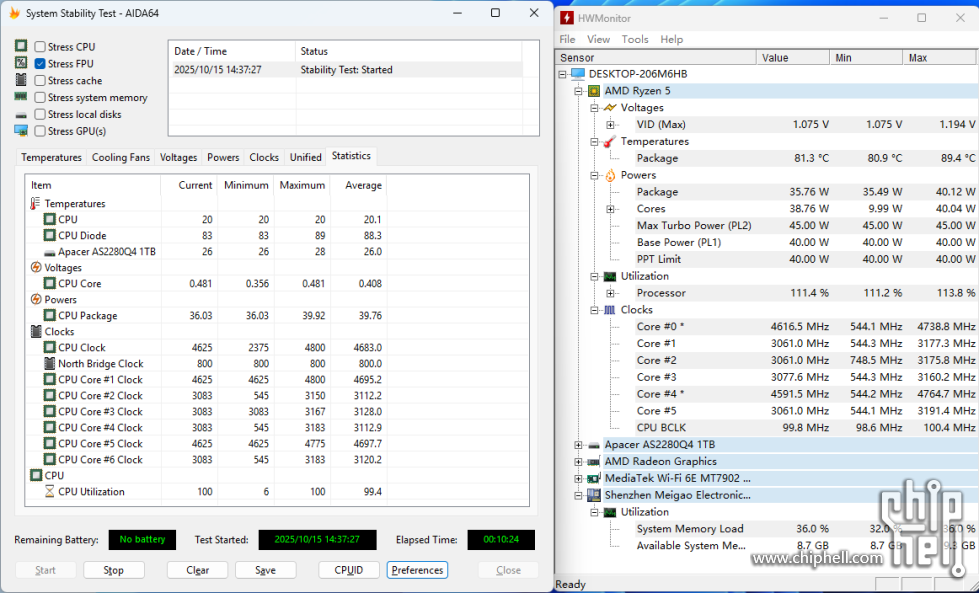Toggle Stress system memory checkbox
This screenshot has height=593, width=979.
click(x=40, y=98)
